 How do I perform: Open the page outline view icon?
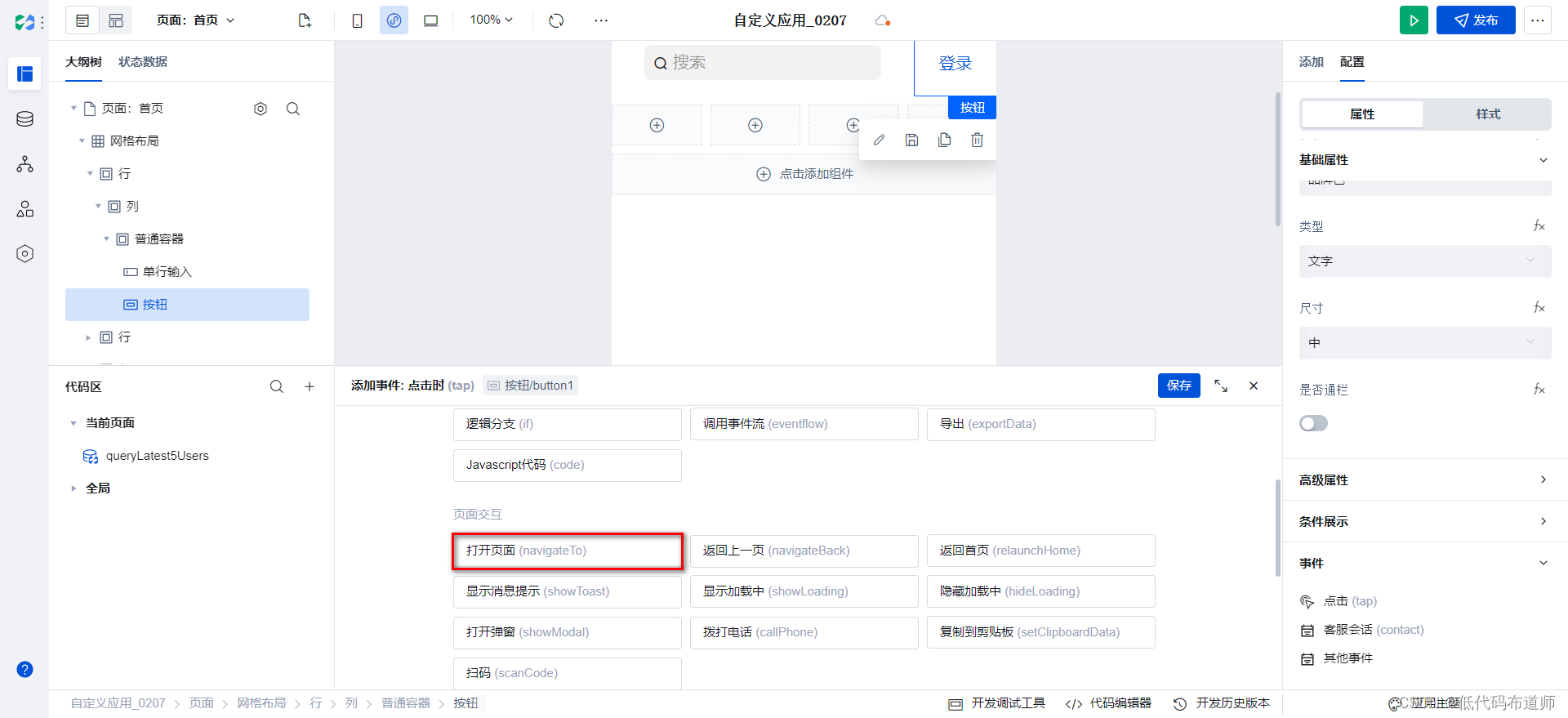coord(82,20)
